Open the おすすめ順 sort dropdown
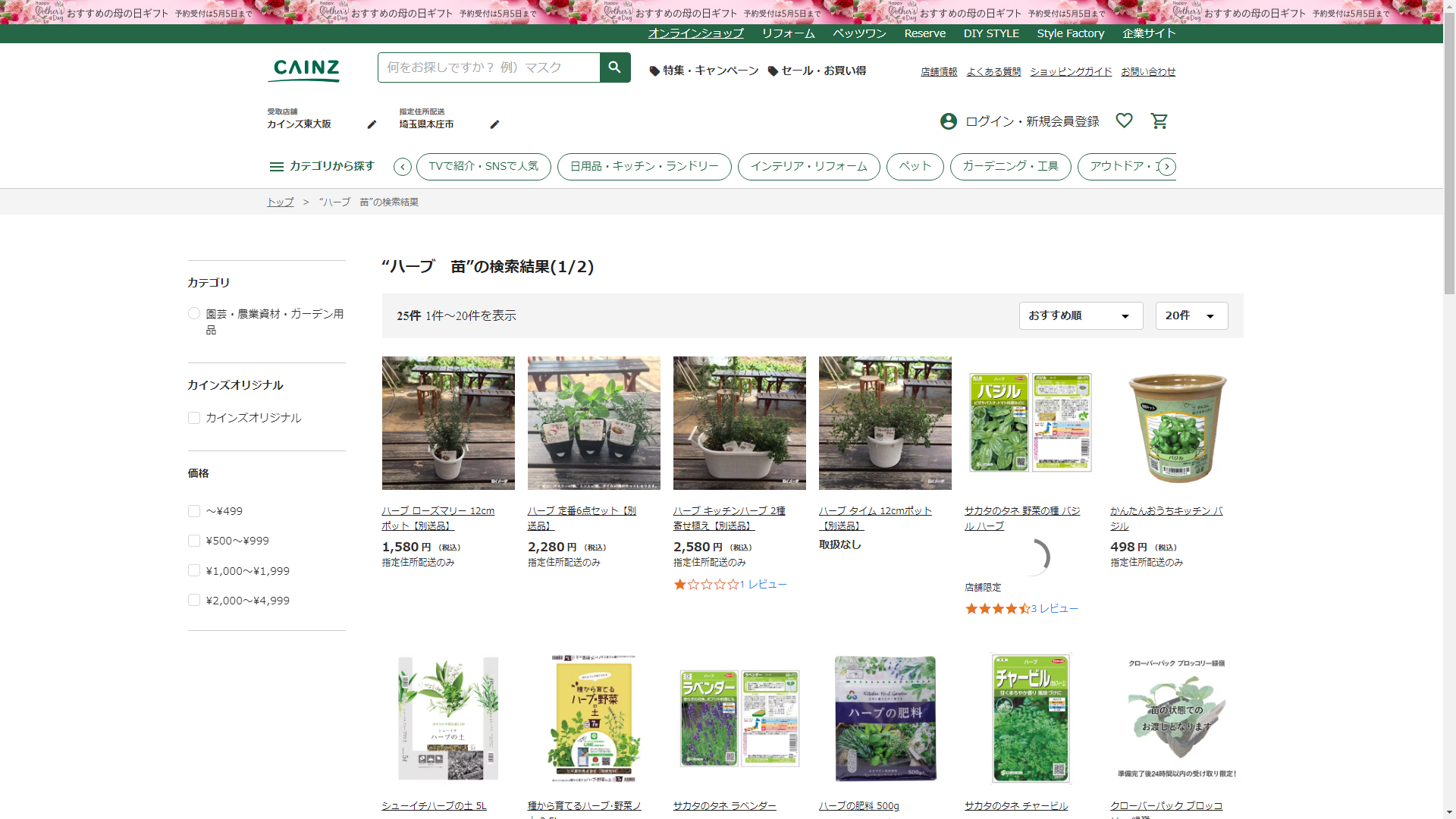 [1080, 315]
